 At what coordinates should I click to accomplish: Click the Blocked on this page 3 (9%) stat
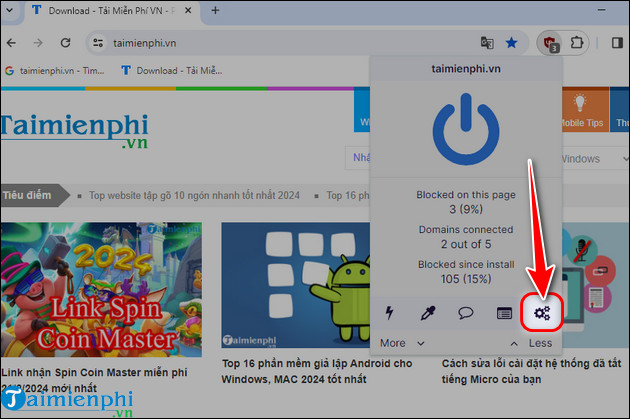(x=466, y=202)
